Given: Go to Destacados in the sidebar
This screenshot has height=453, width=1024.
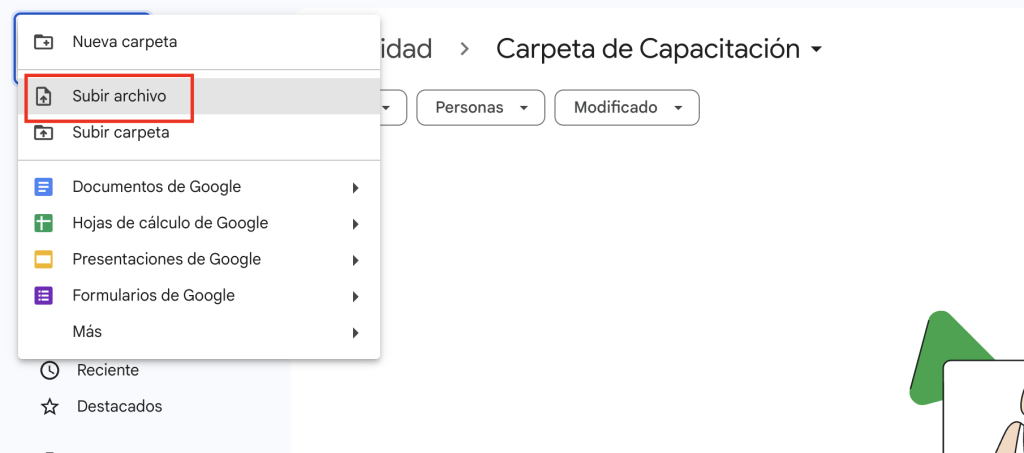Looking at the screenshot, I should point(119,407).
